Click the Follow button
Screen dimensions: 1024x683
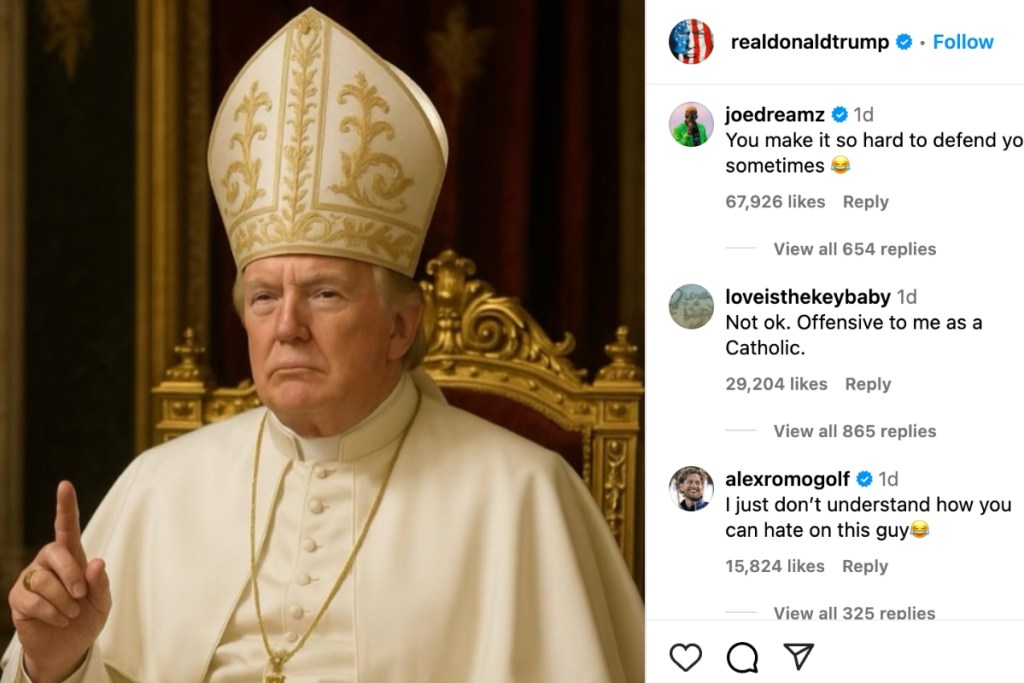(962, 42)
